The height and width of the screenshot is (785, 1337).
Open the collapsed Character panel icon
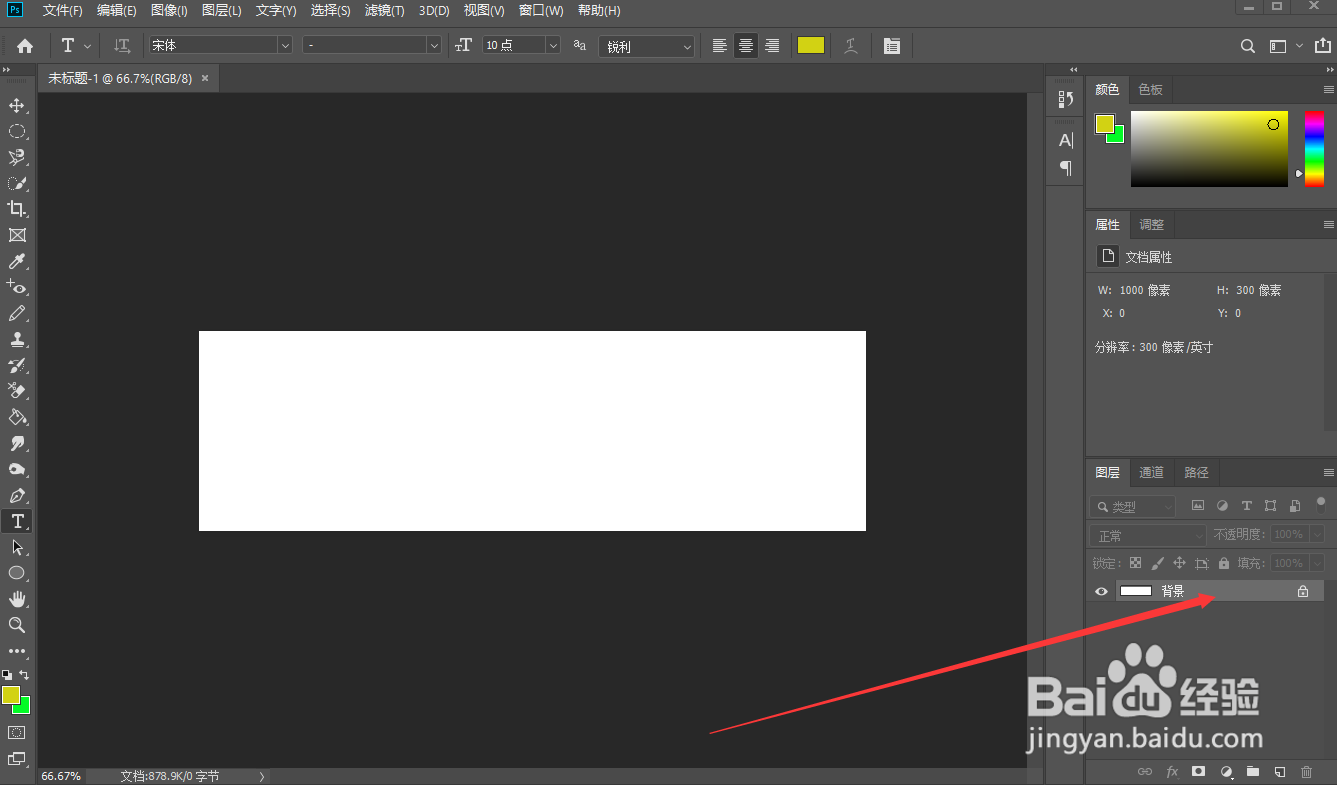pyautogui.click(x=1066, y=141)
